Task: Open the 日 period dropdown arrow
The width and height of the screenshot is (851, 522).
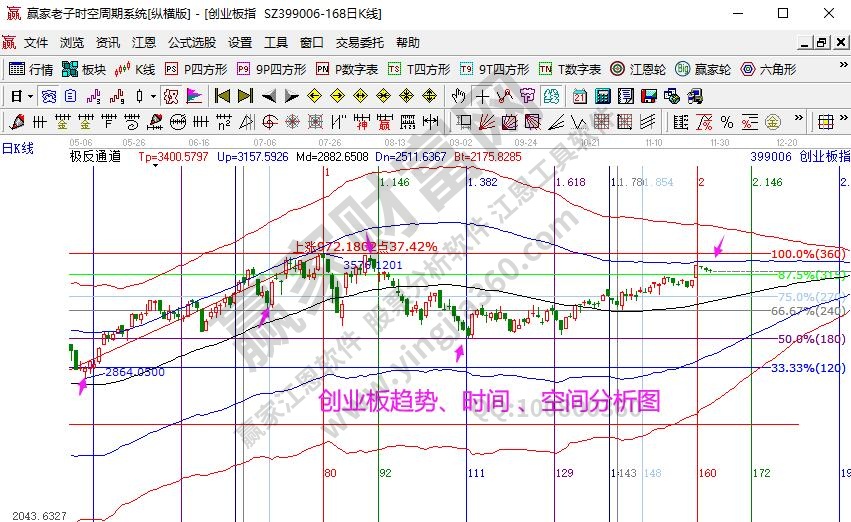Action: 30,96
